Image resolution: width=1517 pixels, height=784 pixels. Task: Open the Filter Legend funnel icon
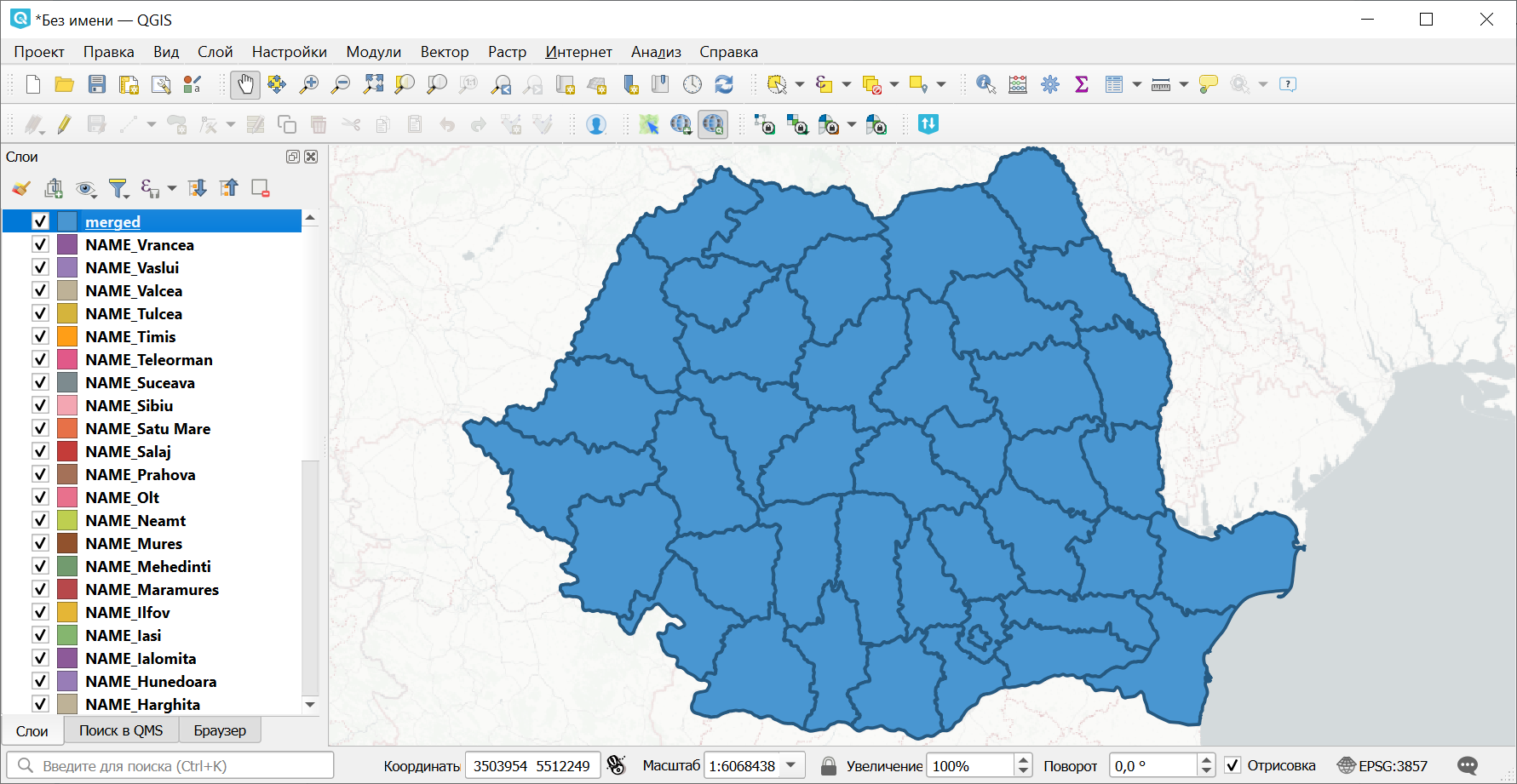(x=118, y=188)
